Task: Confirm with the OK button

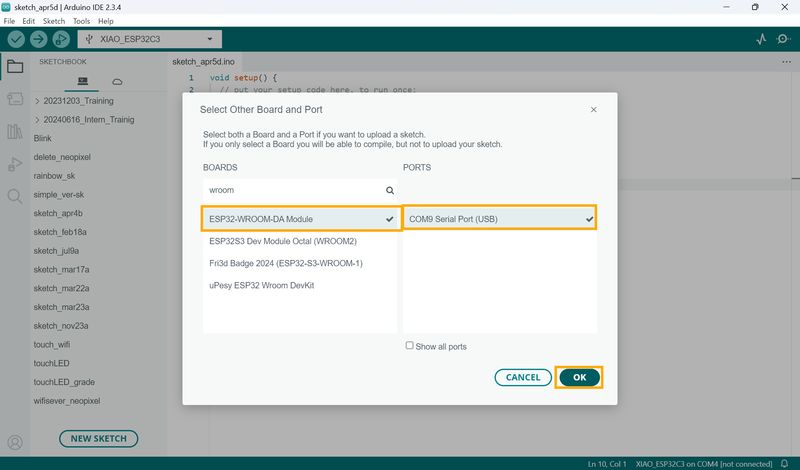Action: tap(579, 377)
